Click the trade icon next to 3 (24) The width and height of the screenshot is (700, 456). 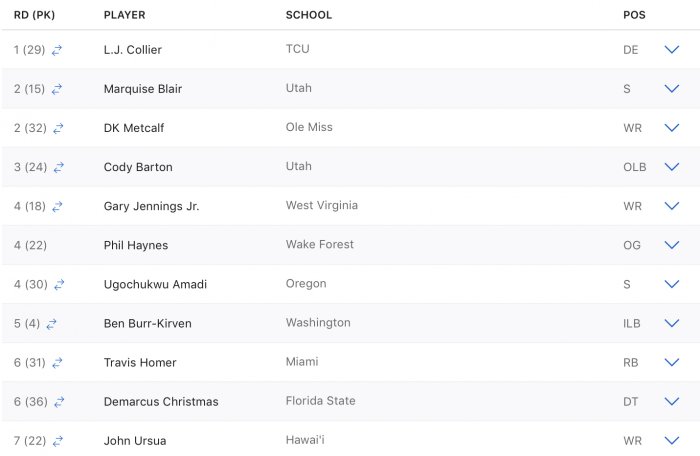58,167
